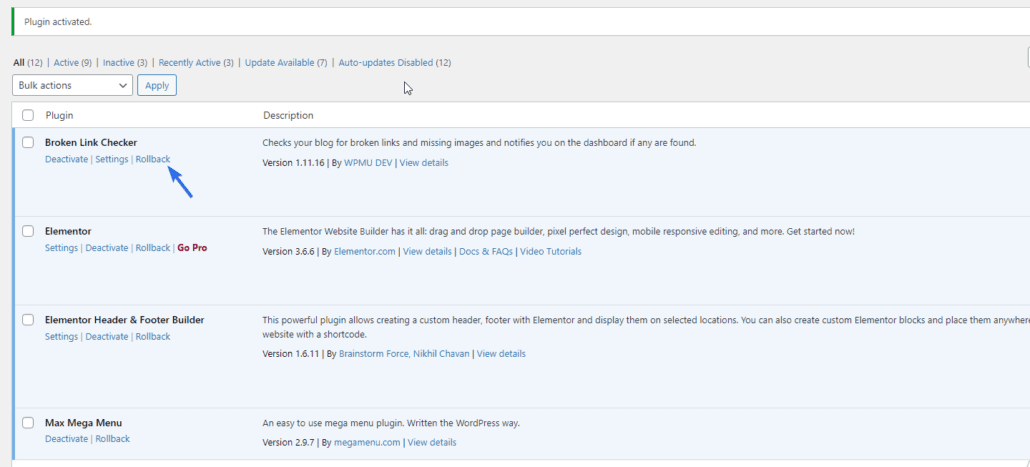
Task: Filter plugins by Active
Action: click(x=66, y=63)
